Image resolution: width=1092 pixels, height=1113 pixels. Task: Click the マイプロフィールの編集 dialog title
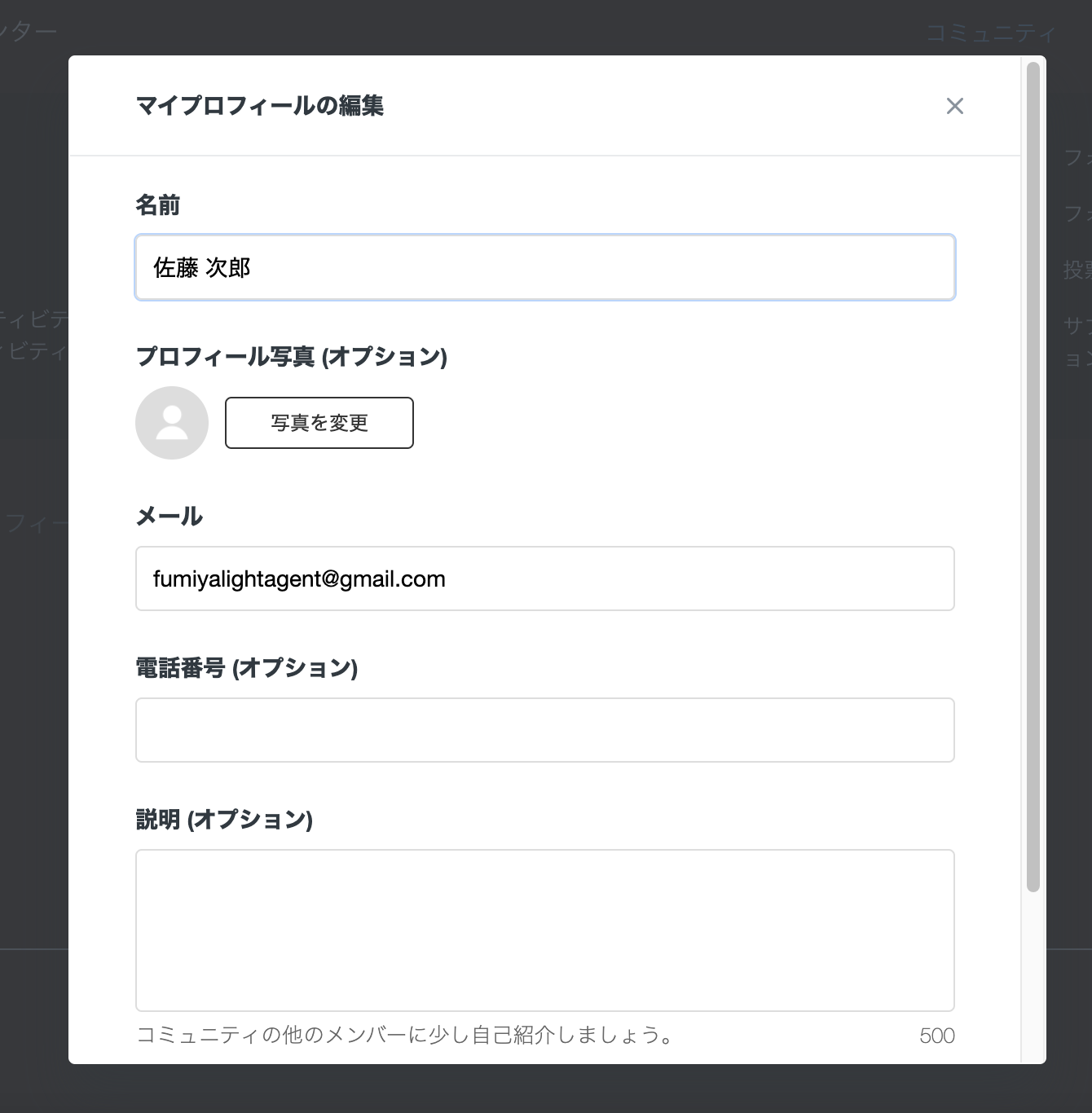click(262, 104)
